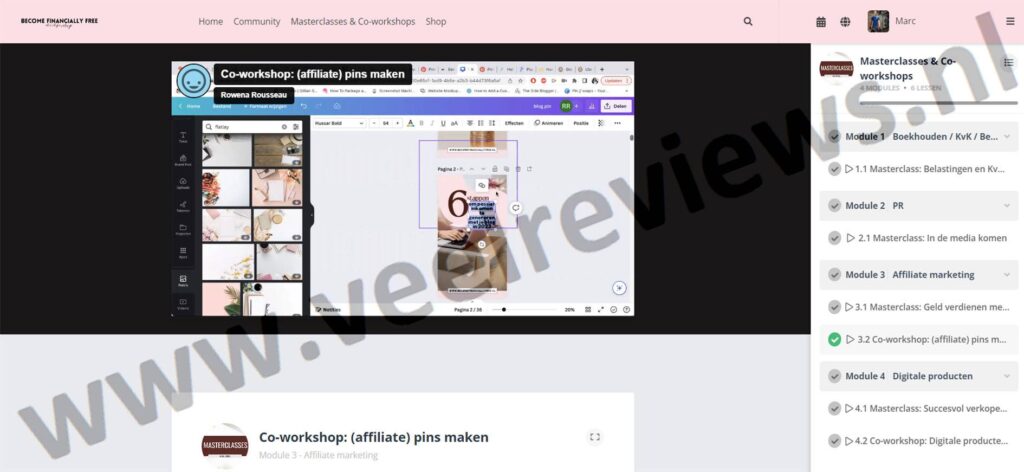1024x472 pixels.
Task: Click the three-dots more icon in Canva's toolbar
Action: (617, 123)
